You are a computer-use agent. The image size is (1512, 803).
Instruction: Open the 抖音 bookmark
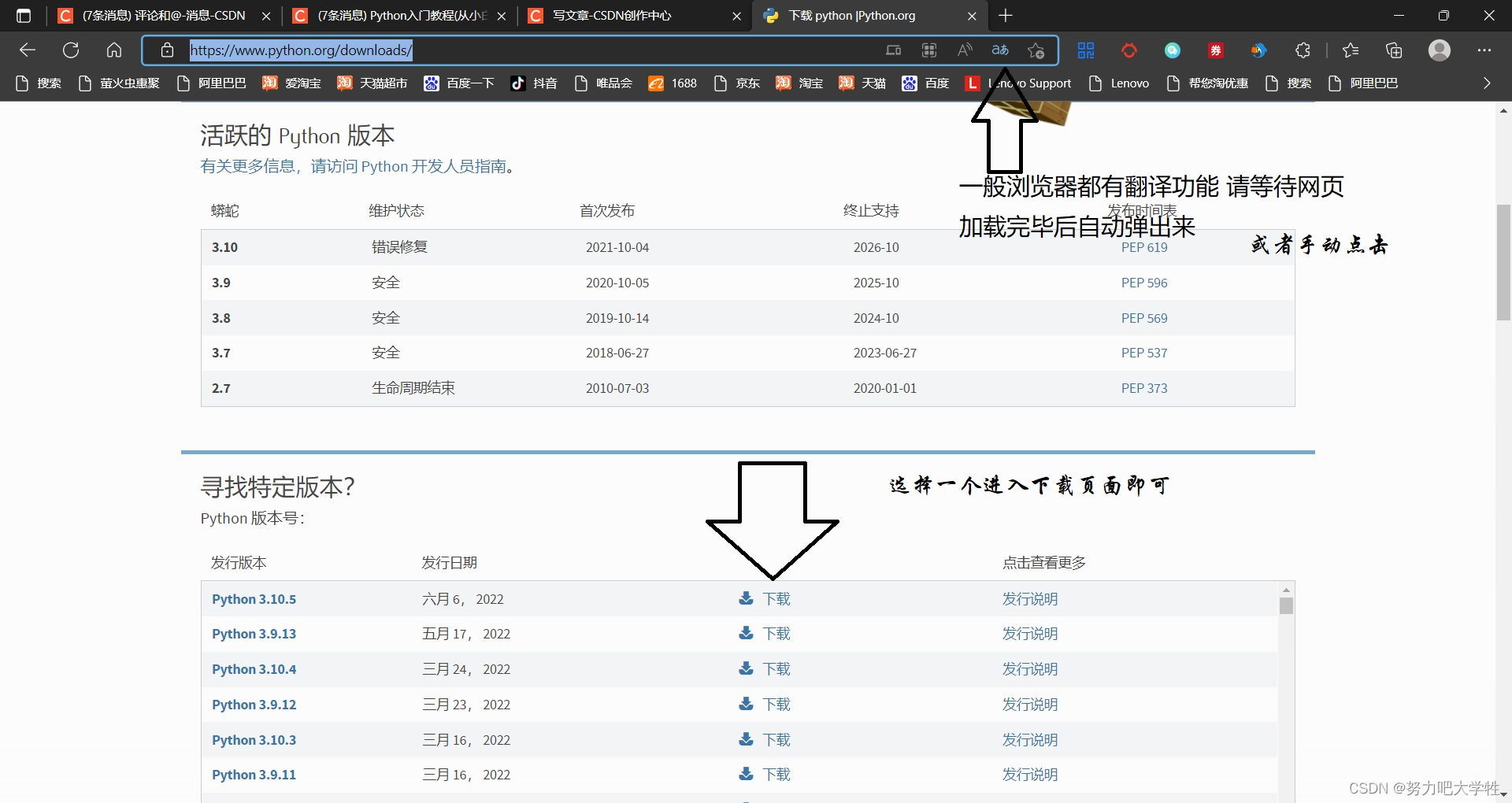[x=534, y=83]
